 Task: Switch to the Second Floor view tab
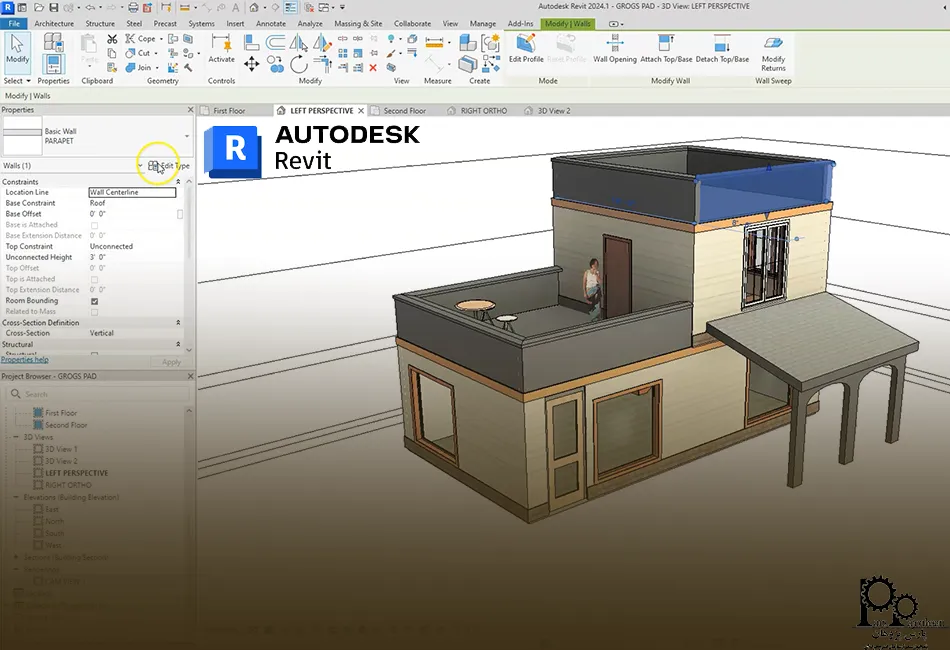tap(403, 111)
